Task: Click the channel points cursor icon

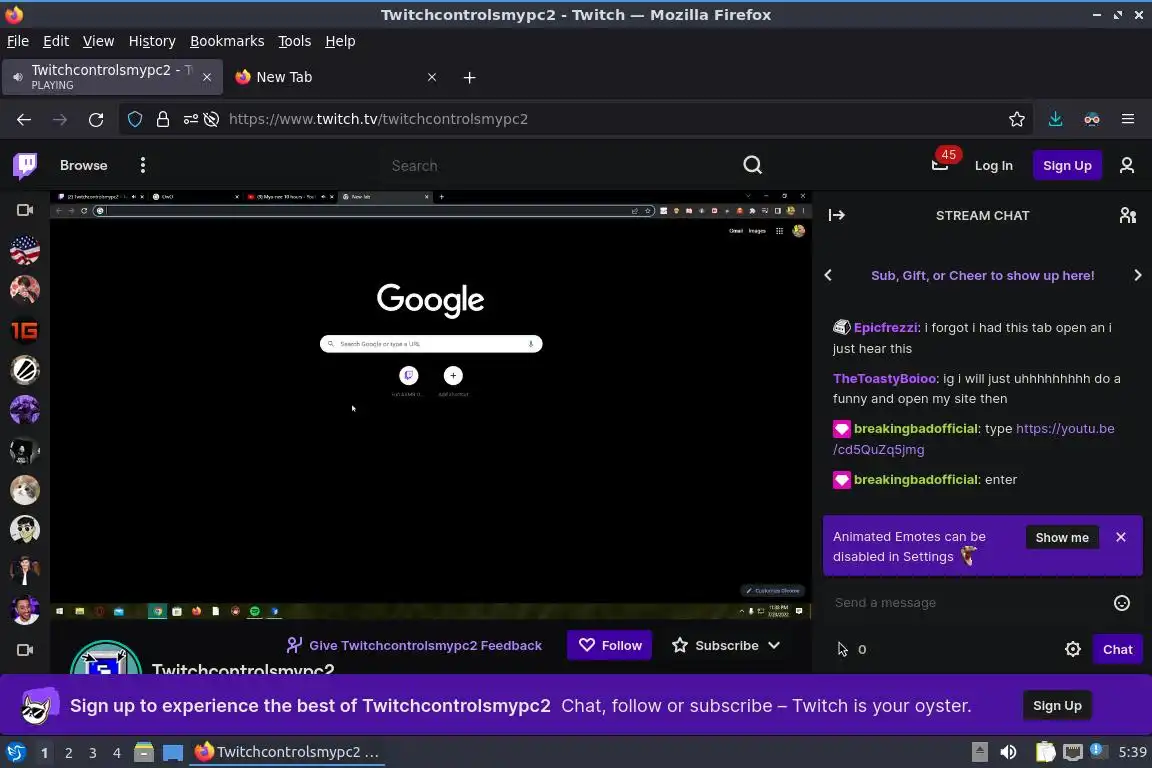Action: tap(843, 650)
